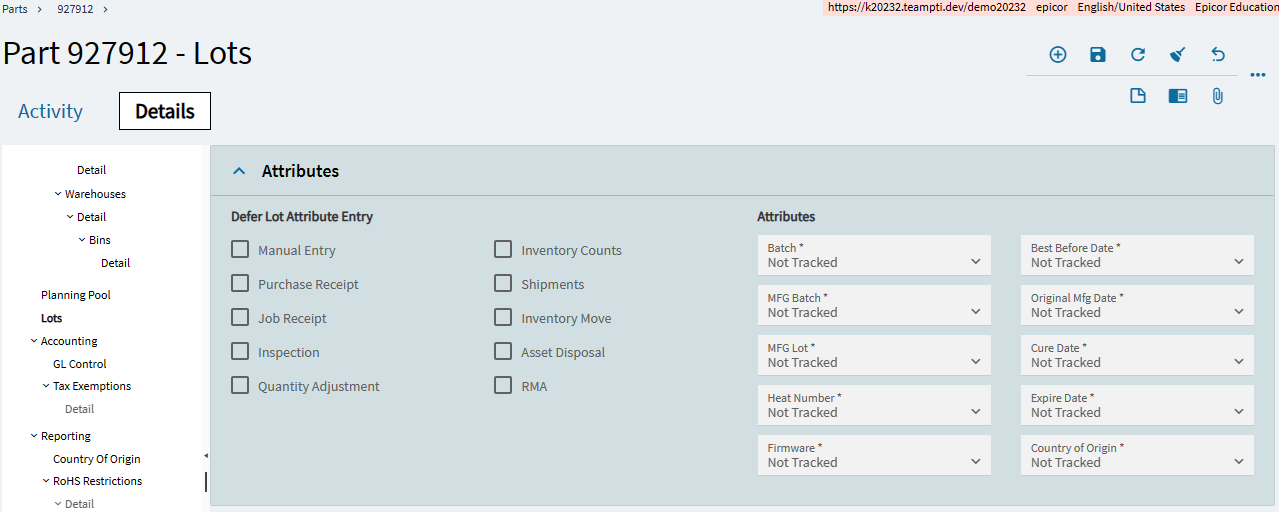Enable the Manual Entry checkbox

coord(240,250)
